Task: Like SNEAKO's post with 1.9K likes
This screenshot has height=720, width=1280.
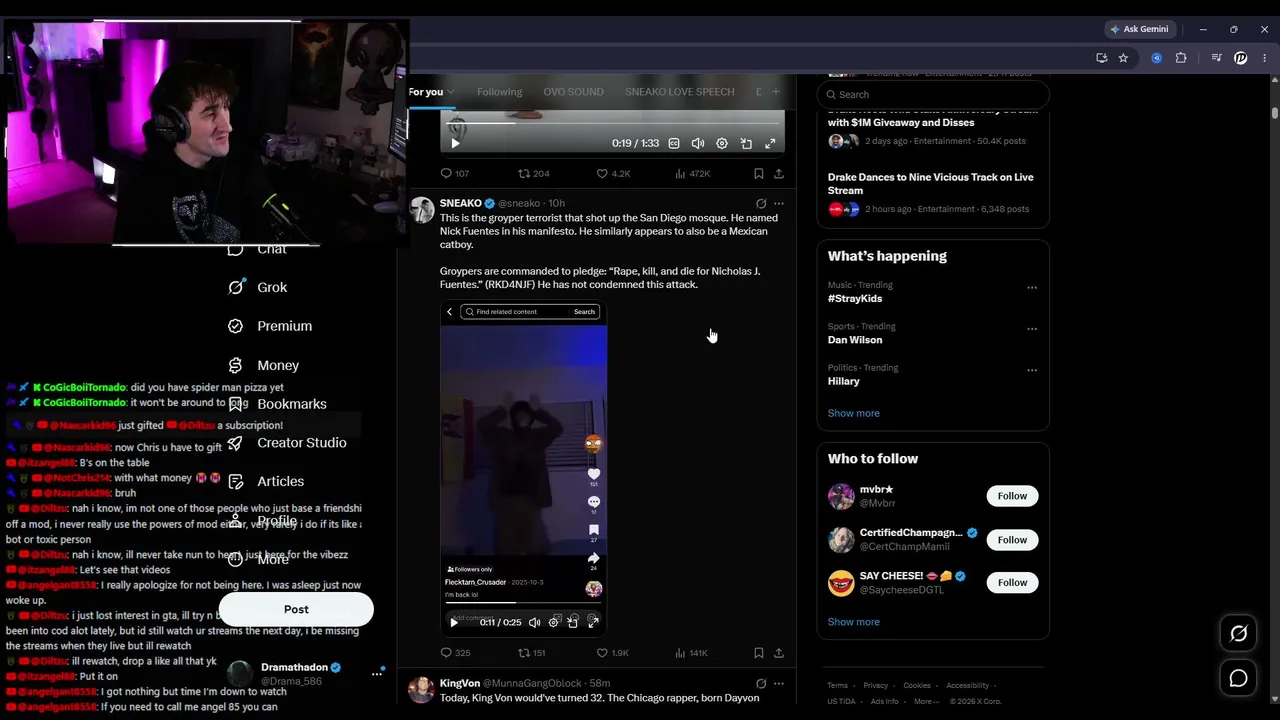Action: pyautogui.click(x=615, y=653)
